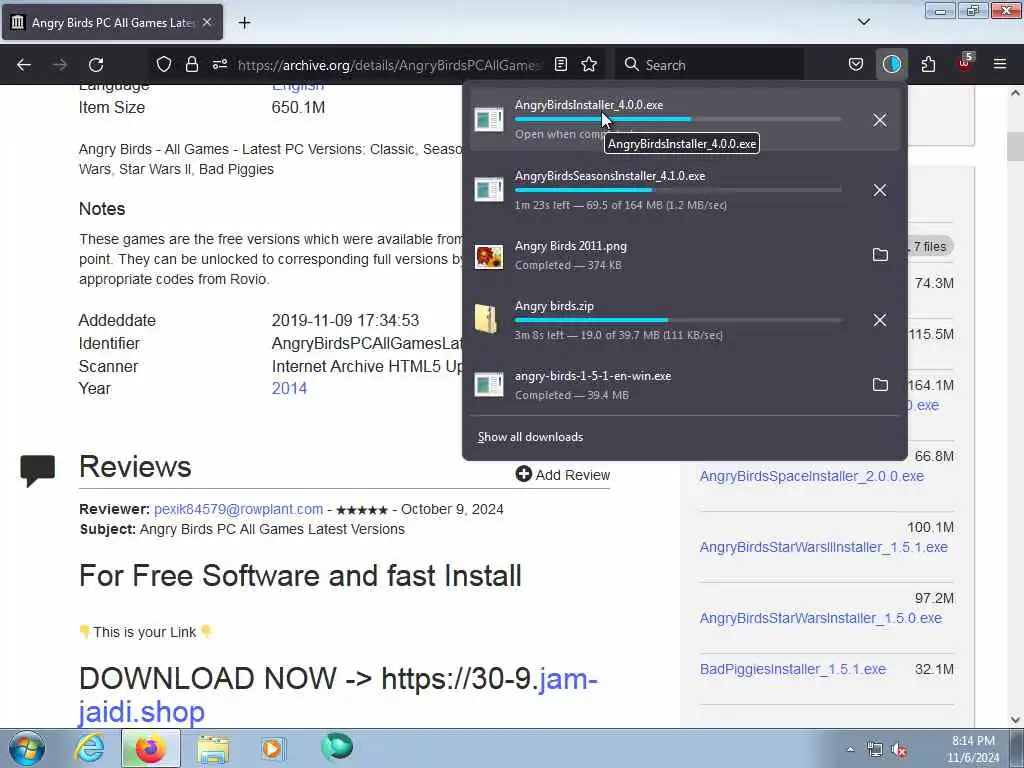Download AngryBirdsStarWarsInstaller_1.5.0.exe
The width and height of the screenshot is (1024, 768).
(x=821, y=618)
